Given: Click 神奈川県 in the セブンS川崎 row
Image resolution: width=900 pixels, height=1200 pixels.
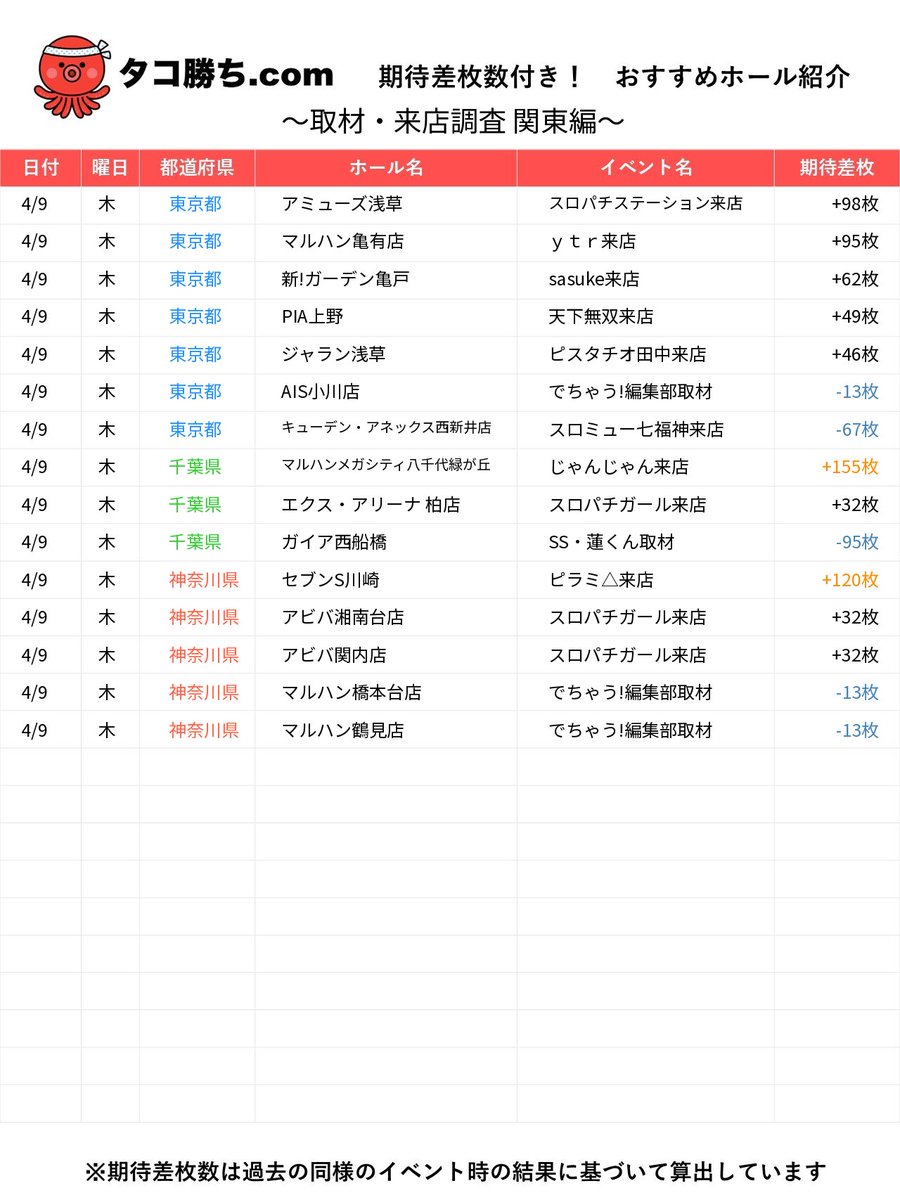Looking at the screenshot, I should coord(204,579).
